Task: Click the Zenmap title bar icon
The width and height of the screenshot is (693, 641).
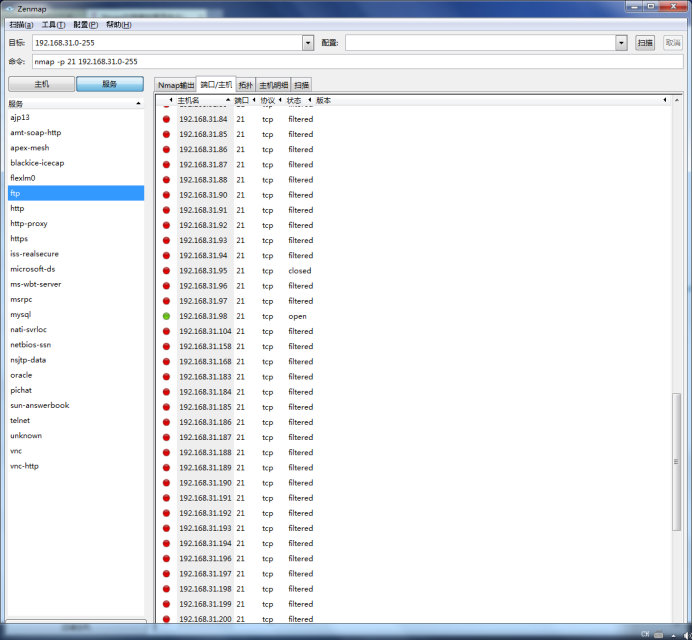Action: pyautogui.click(x=9, y=9)
